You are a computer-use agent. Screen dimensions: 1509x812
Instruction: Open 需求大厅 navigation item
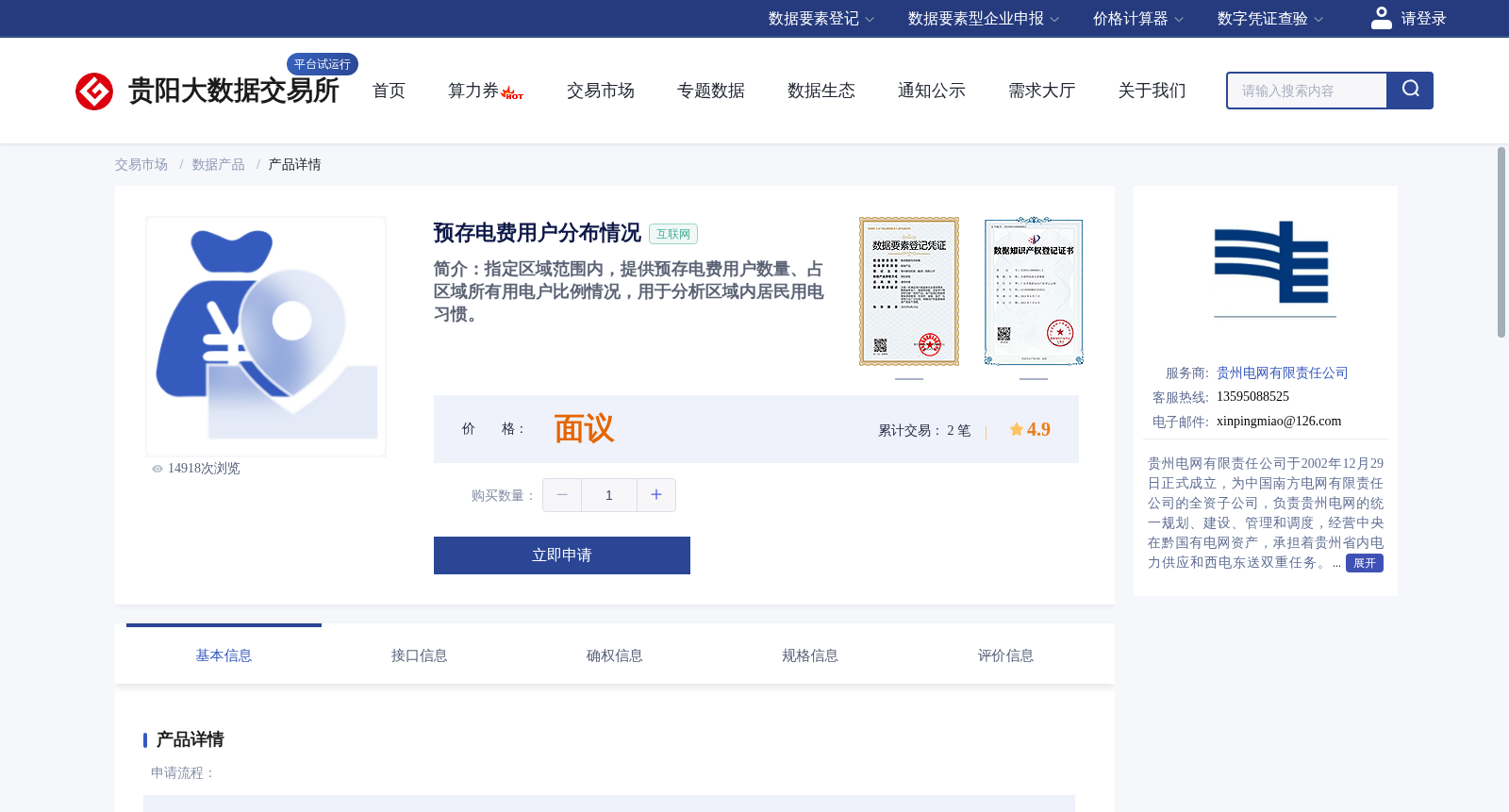tap(1042, 91)
